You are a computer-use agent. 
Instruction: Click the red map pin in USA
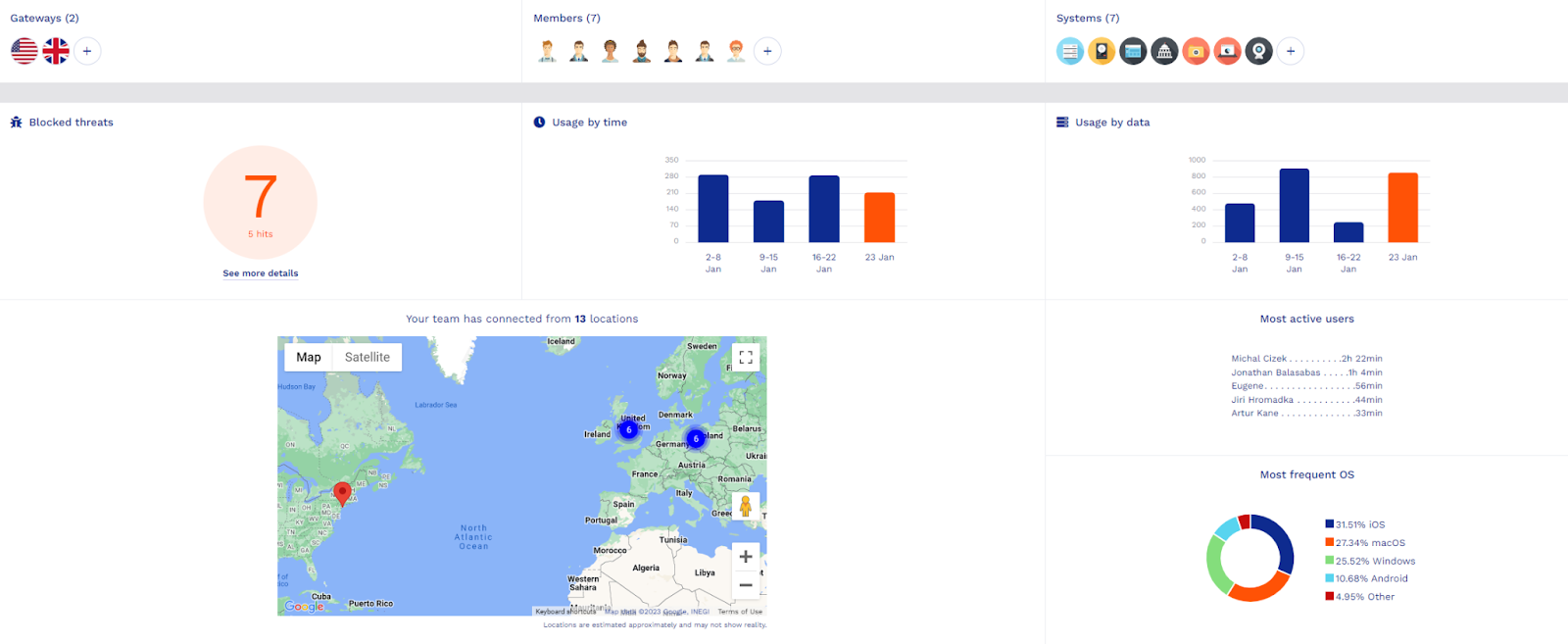pyautogui.click(x=342, y=492)
